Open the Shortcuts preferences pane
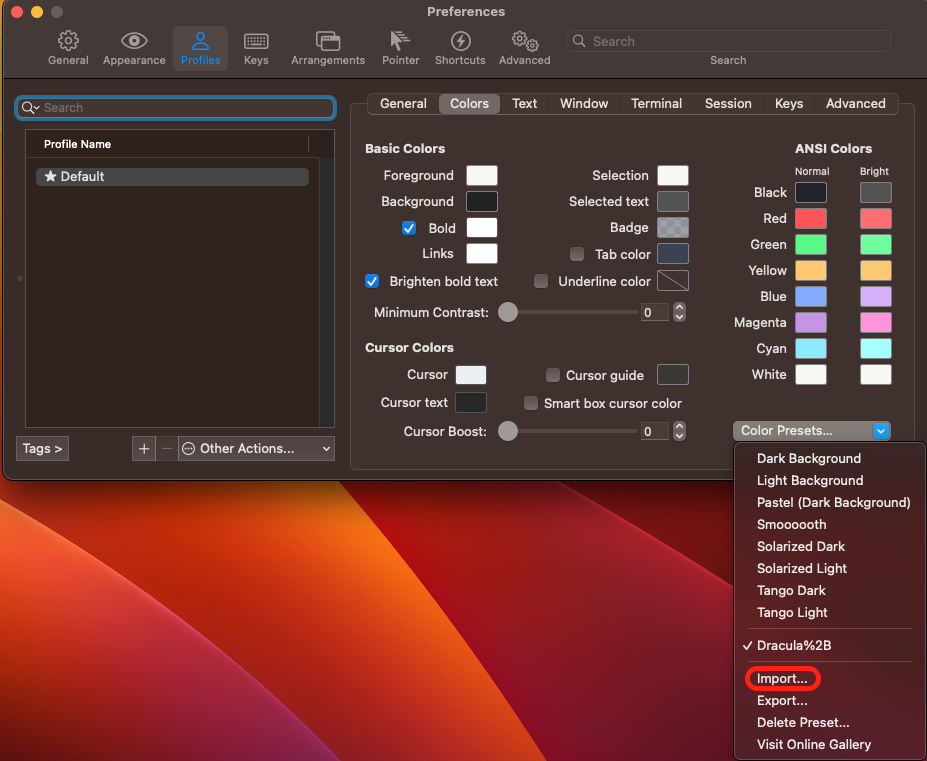Image resolution: width=927 pixels, height=761 pixels. tap(460, 48)
